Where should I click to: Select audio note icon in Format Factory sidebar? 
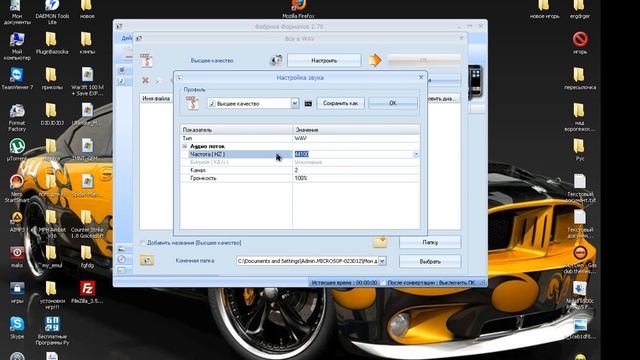coord(122,81)
